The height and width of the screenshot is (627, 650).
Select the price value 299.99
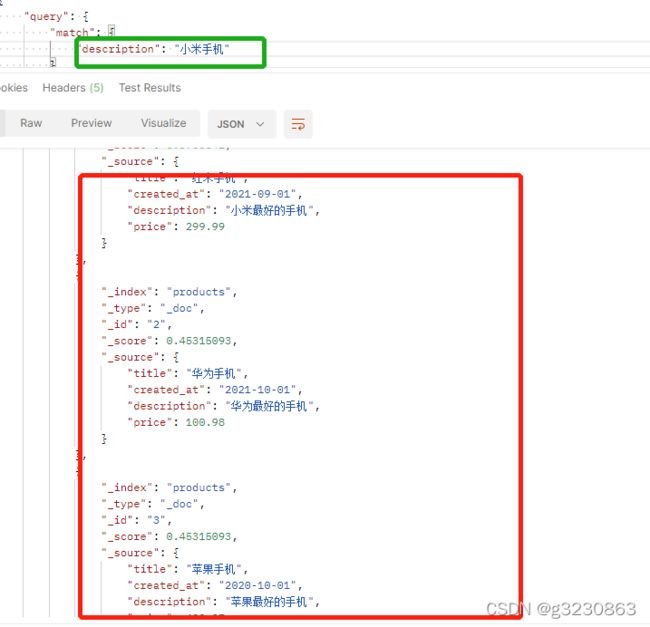pyautogui.click(x=205, y=227)
